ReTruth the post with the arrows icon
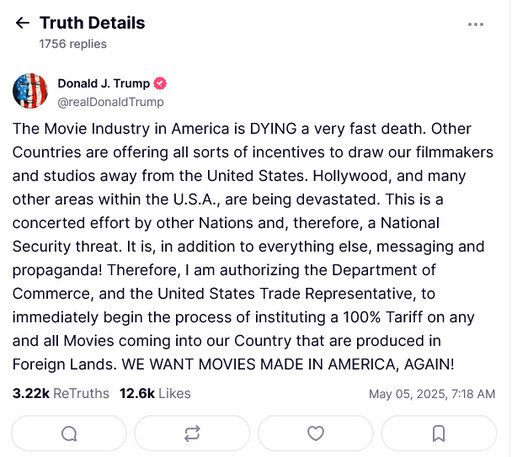Image resolution: width=512 pixels, height=457 pixels. [192, 434]
